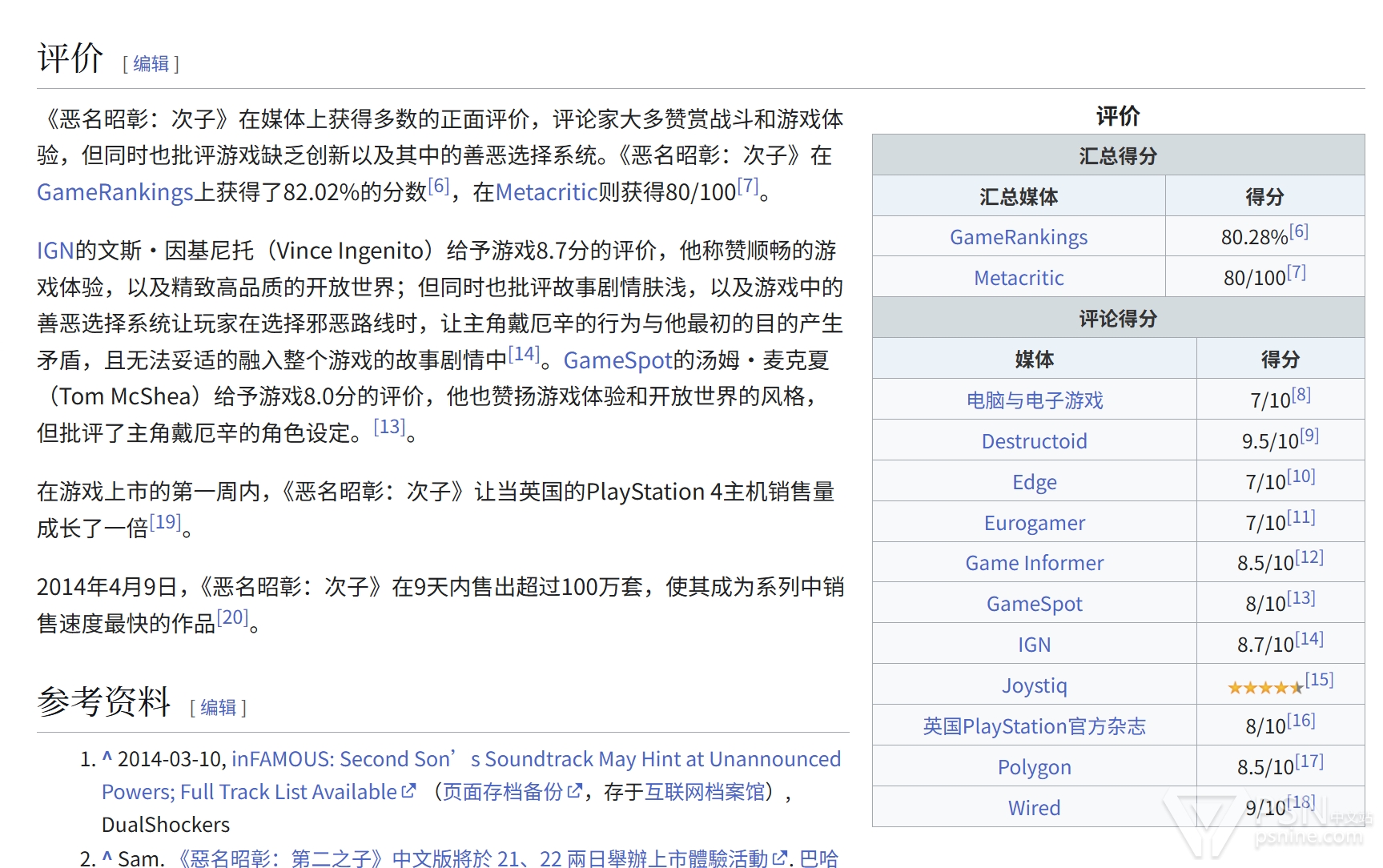Click the edit link beside 参考资料 heading
The image size is (1383, 868).
(218, 708)
